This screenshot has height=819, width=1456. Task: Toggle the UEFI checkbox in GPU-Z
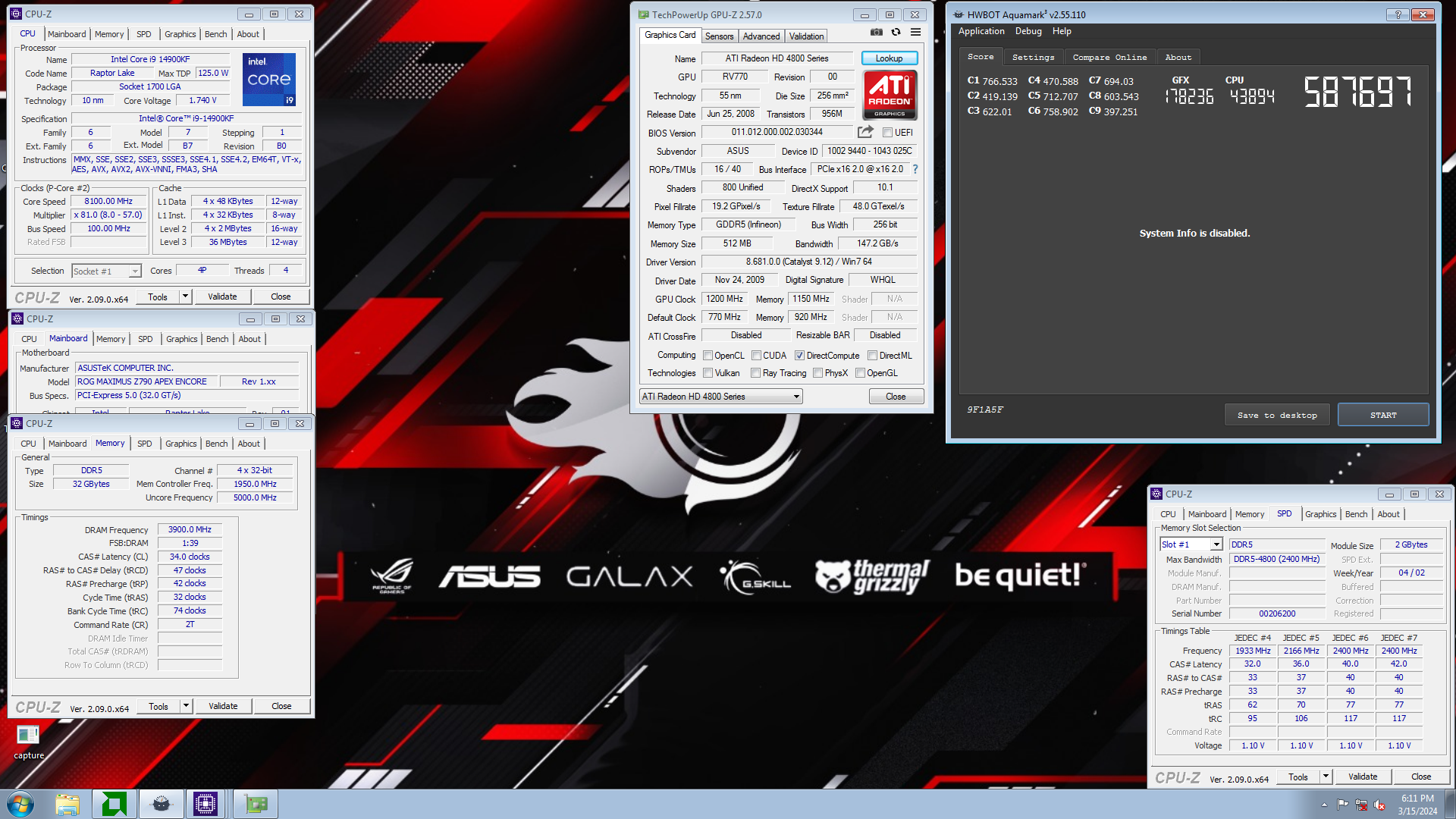coord(887,133)
